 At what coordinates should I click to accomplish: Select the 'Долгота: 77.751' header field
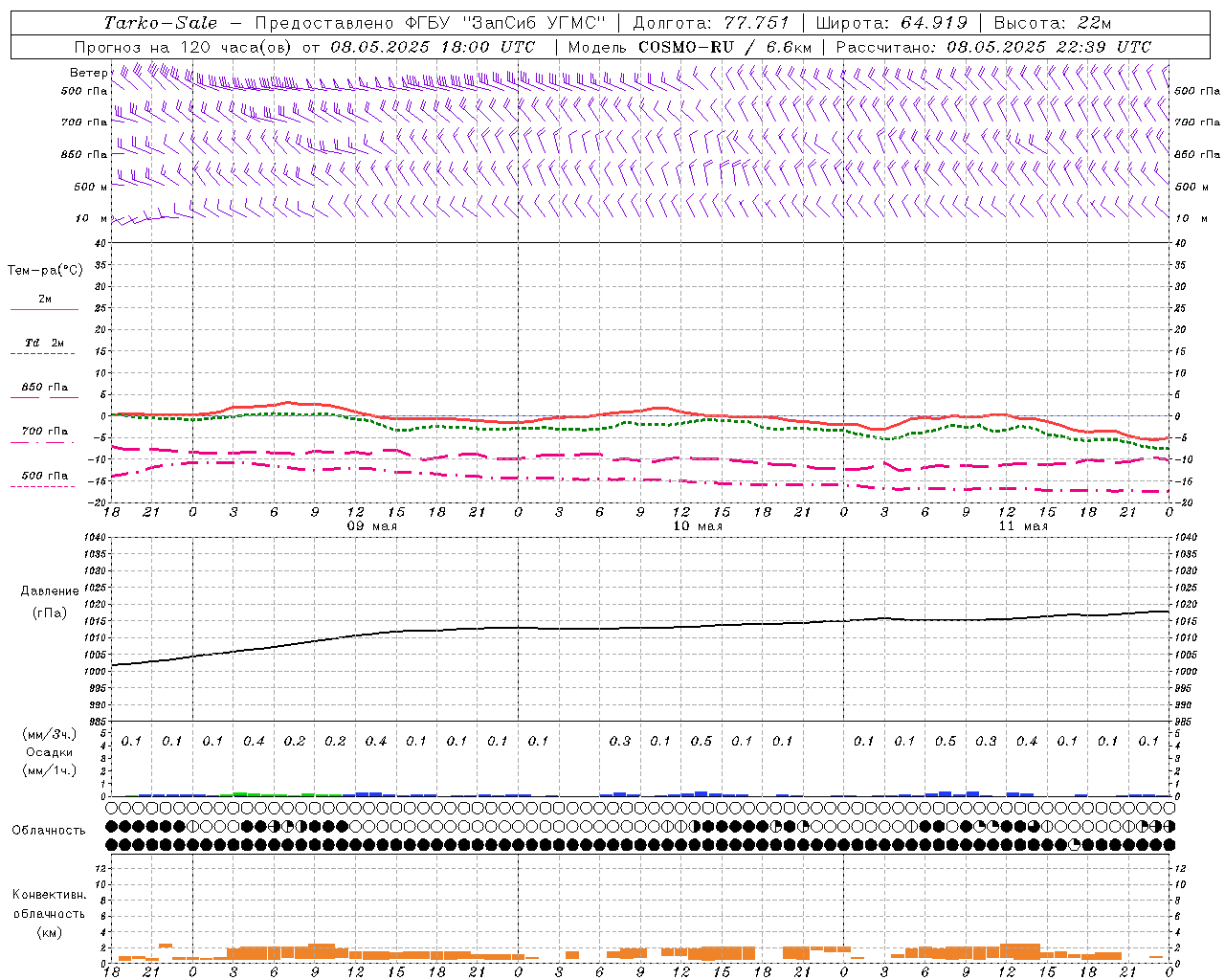click(x=711, y=23)
